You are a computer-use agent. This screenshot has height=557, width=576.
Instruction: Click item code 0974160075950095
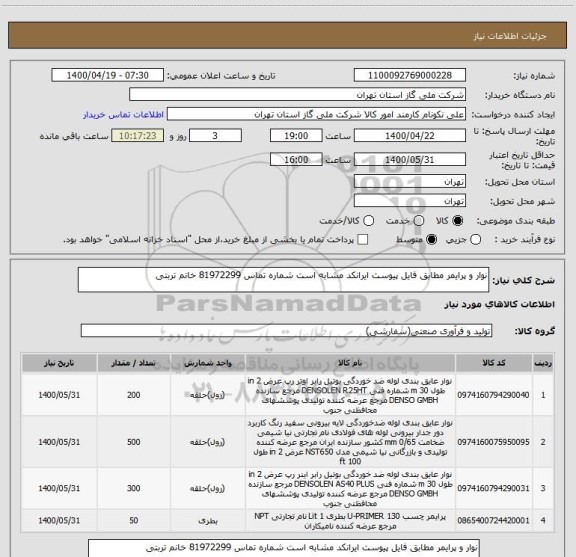(x=493, y=442)
